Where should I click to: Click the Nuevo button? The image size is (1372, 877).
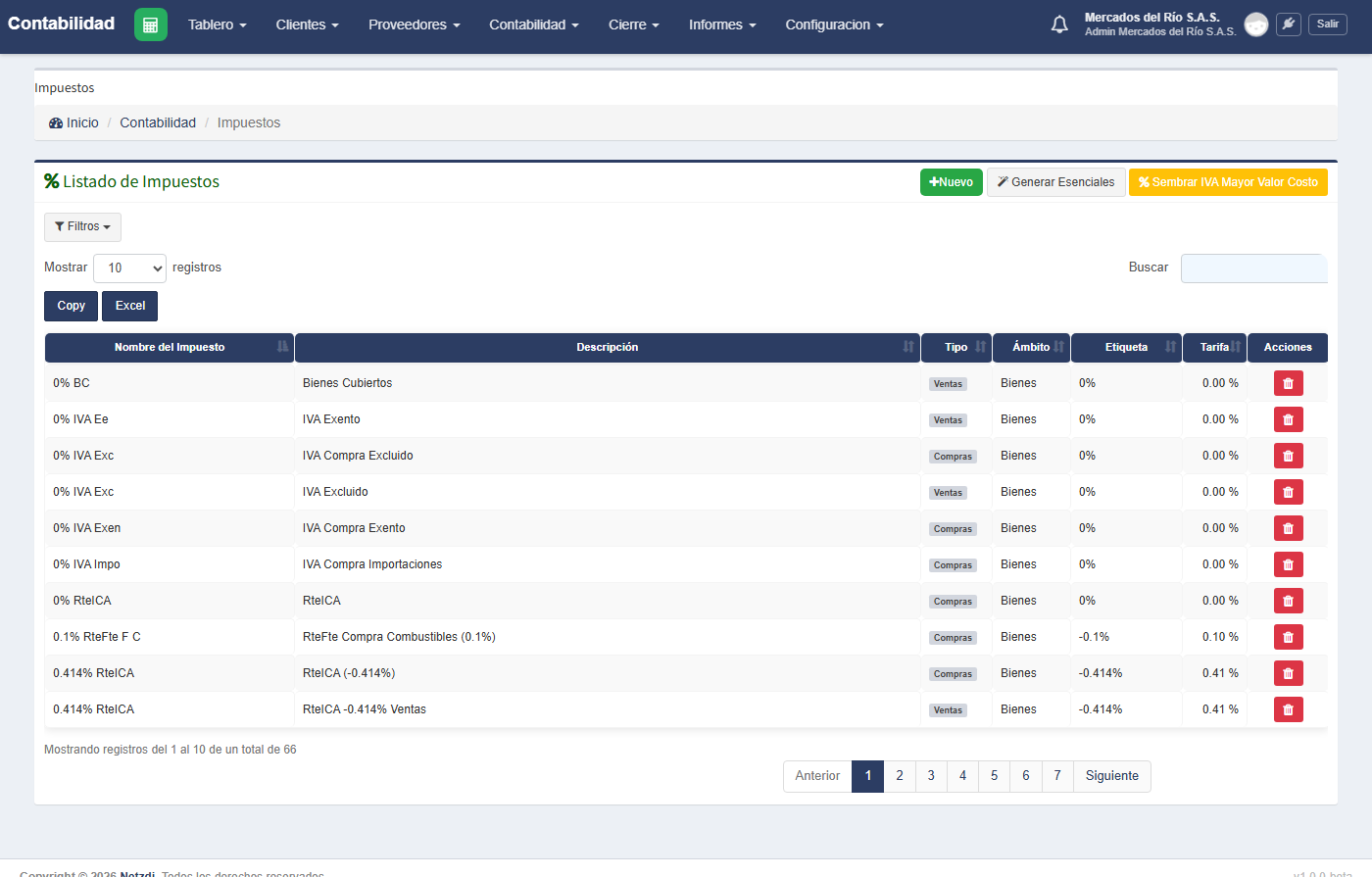pos(952,182)
